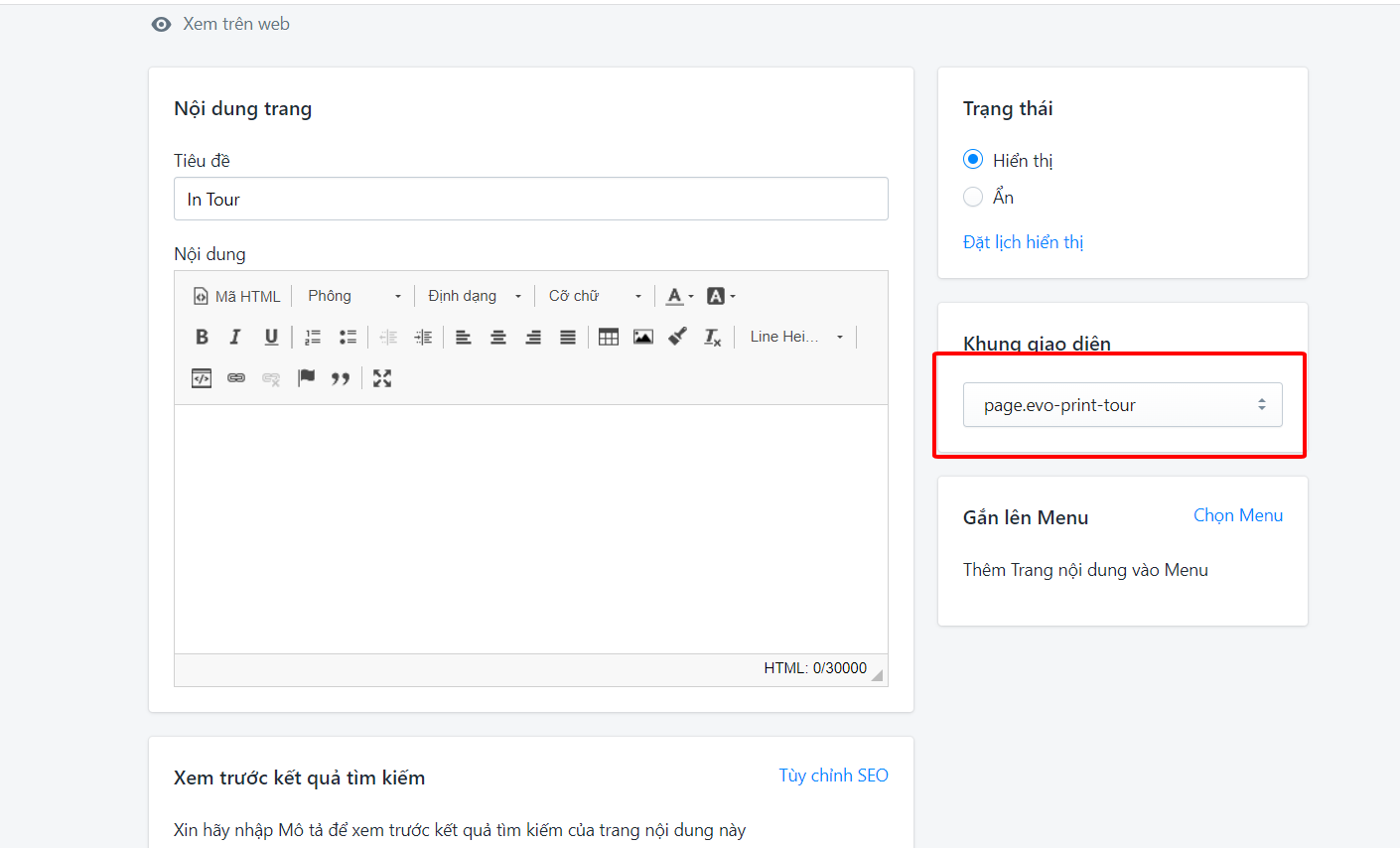Insert a table

click(609, 337)
